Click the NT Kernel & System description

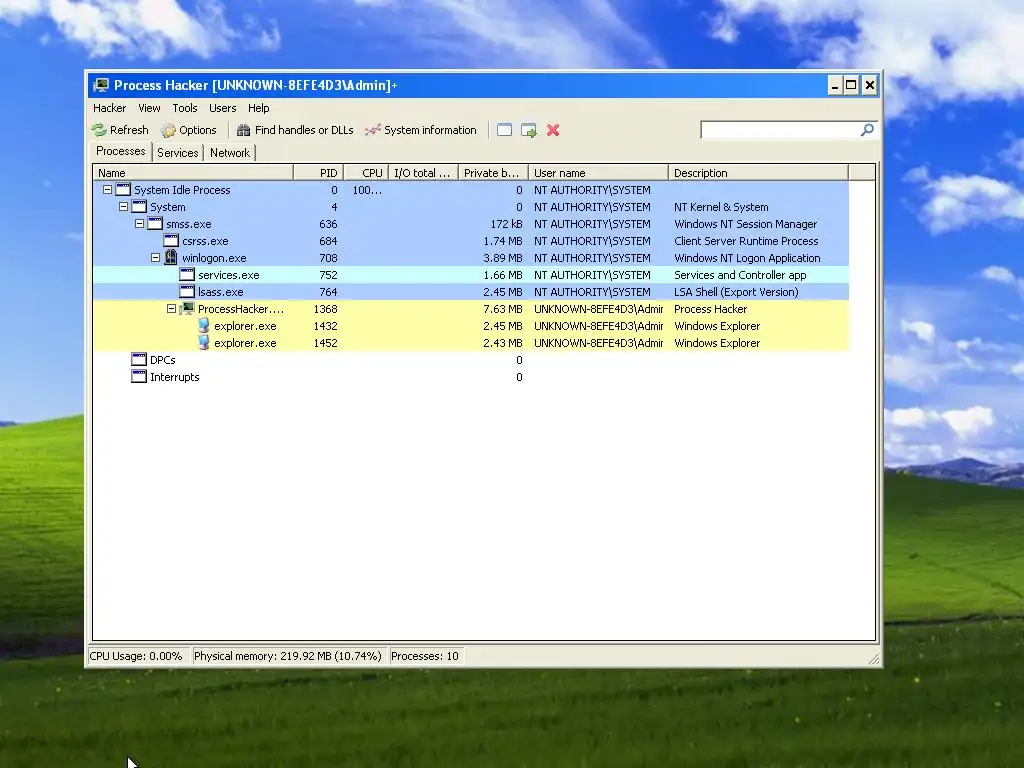coord(721,207)
